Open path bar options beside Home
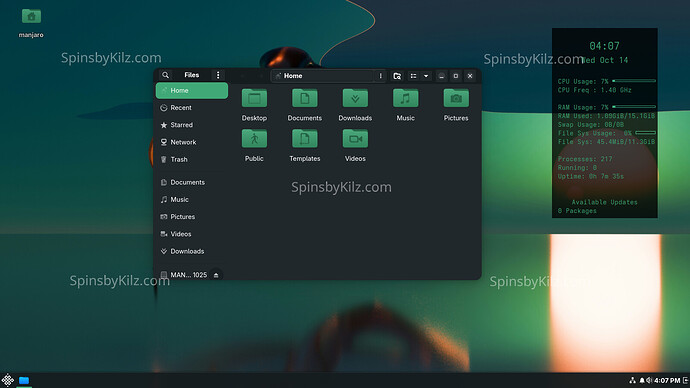The width and height of the screenshot is (690, 388). [x=381, y=76]
